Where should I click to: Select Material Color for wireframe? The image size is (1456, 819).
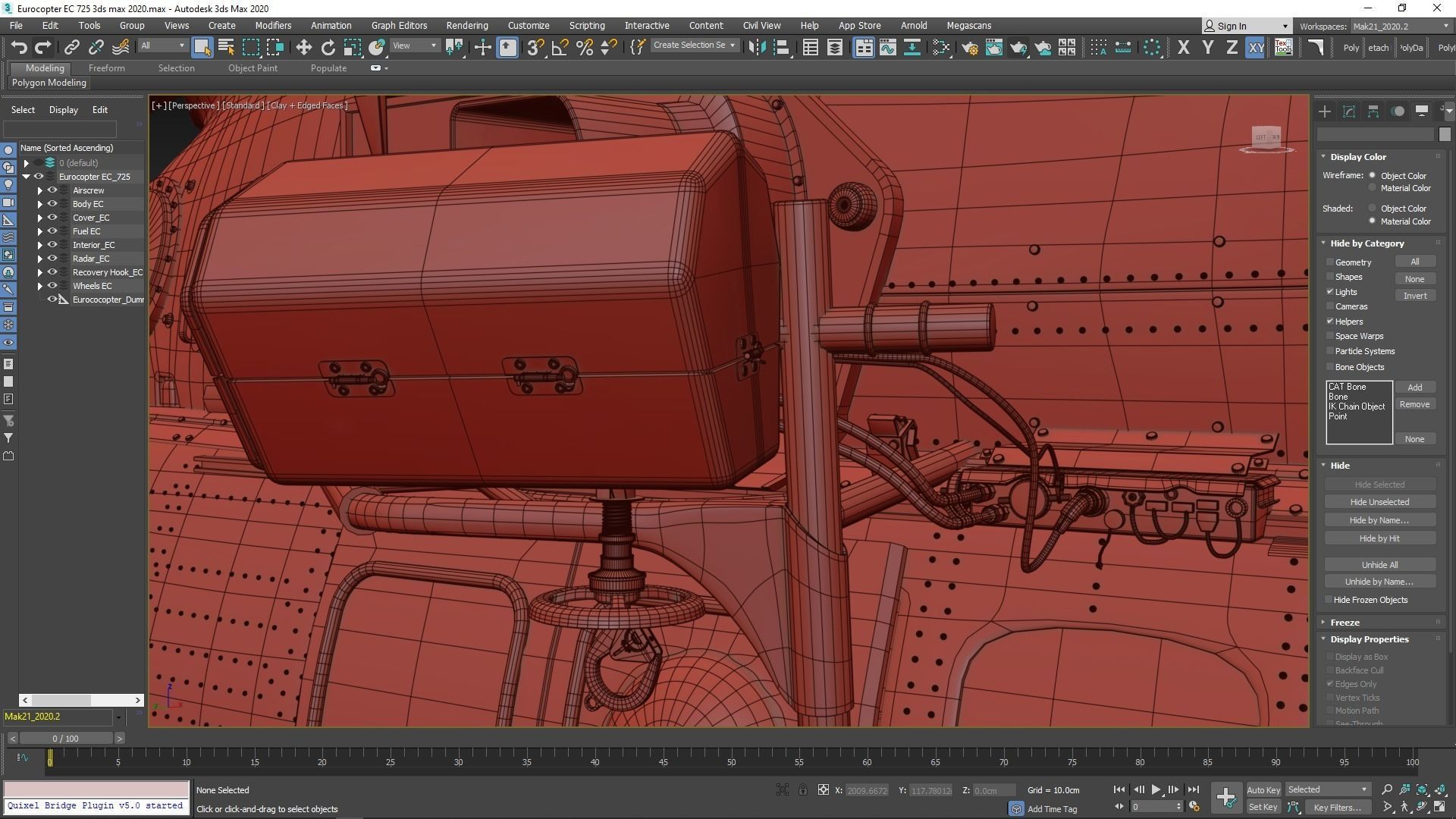click(x=1372, y=188)
